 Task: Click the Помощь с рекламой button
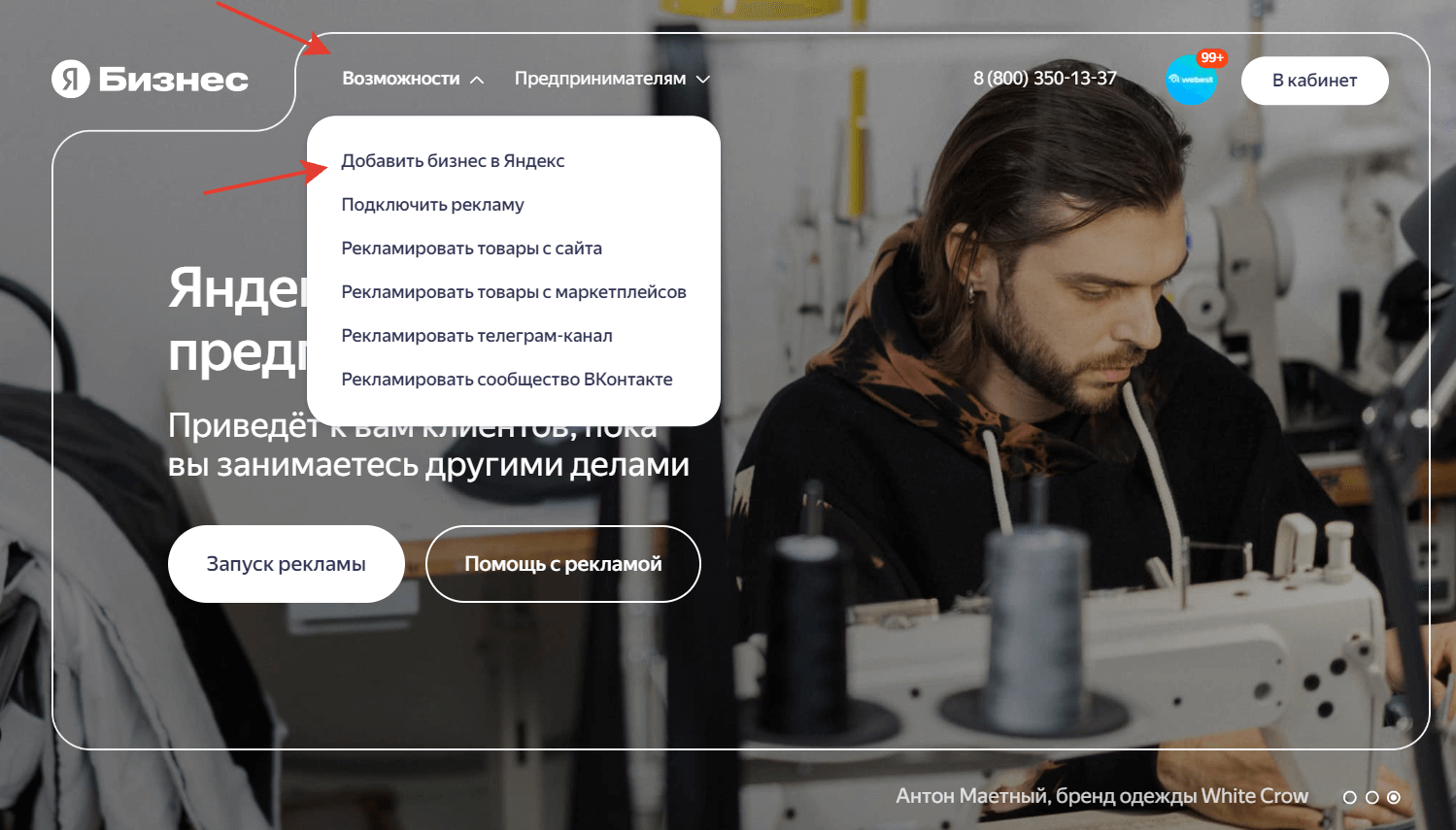[x=563, y=564]
